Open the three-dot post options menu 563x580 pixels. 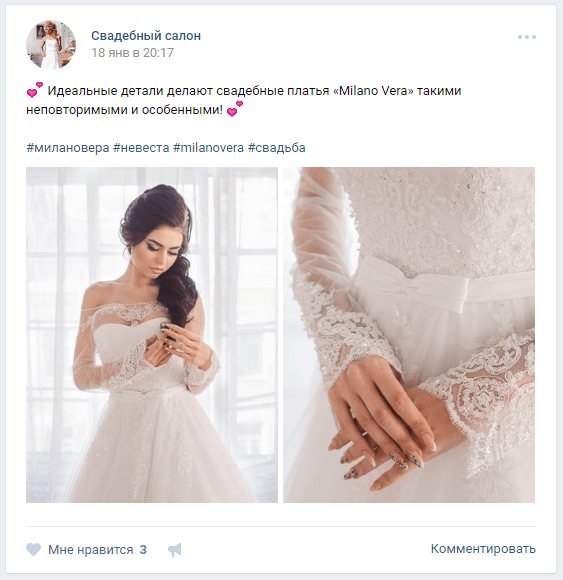point(527,37)
